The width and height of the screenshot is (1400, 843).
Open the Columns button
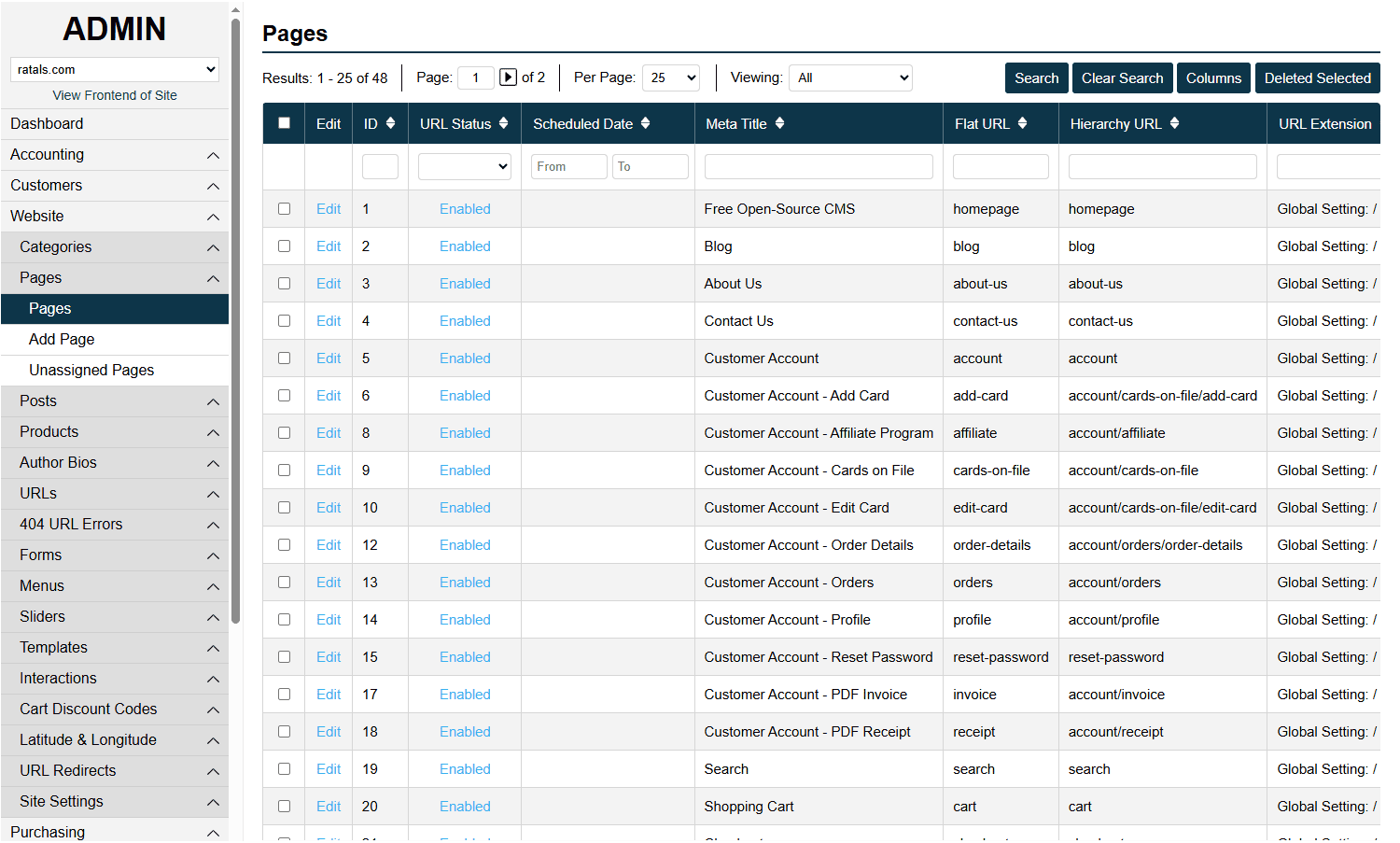tap(1213, 78)
